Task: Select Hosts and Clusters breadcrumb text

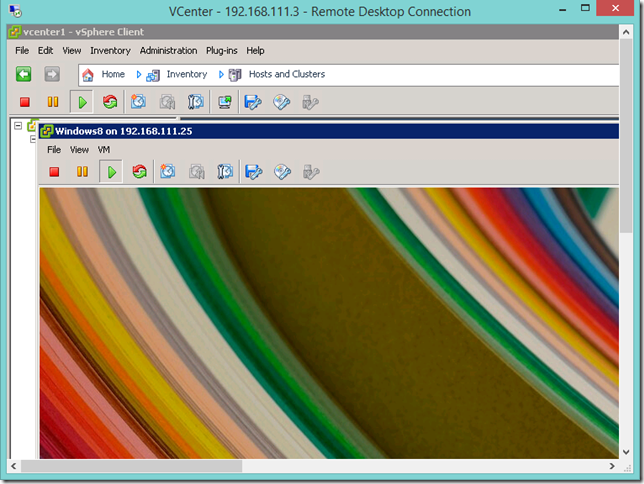Action: pyautogui.click(x=287, y=74)
